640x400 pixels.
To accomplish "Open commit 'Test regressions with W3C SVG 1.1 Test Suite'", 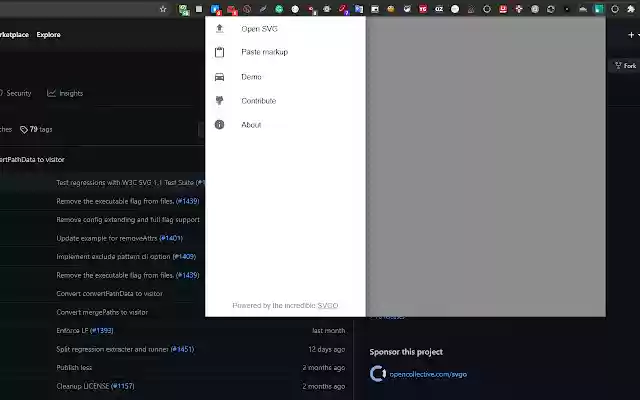I will coord(126,182).
